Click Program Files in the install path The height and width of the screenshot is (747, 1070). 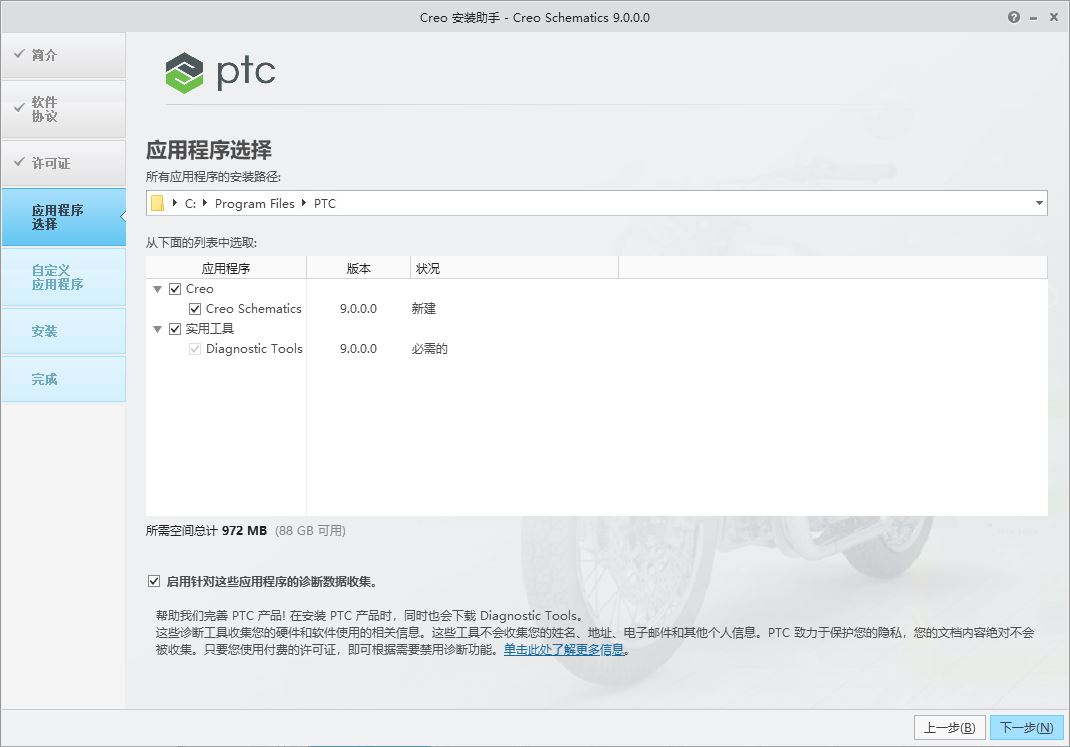point(255,203)
